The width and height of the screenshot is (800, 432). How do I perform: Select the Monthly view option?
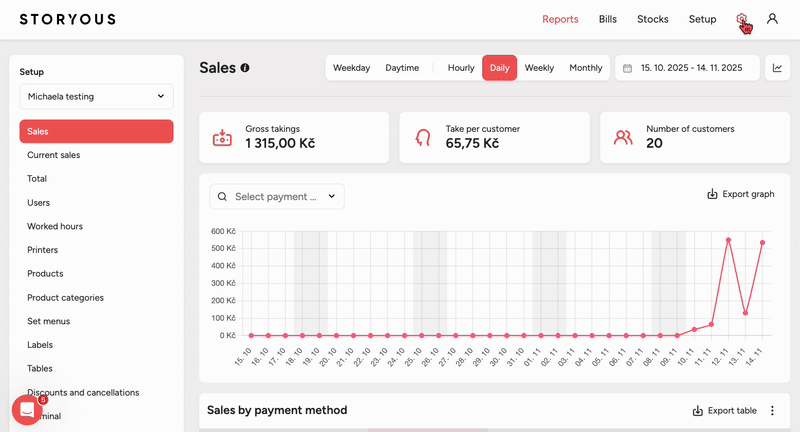tap(586, 68)
